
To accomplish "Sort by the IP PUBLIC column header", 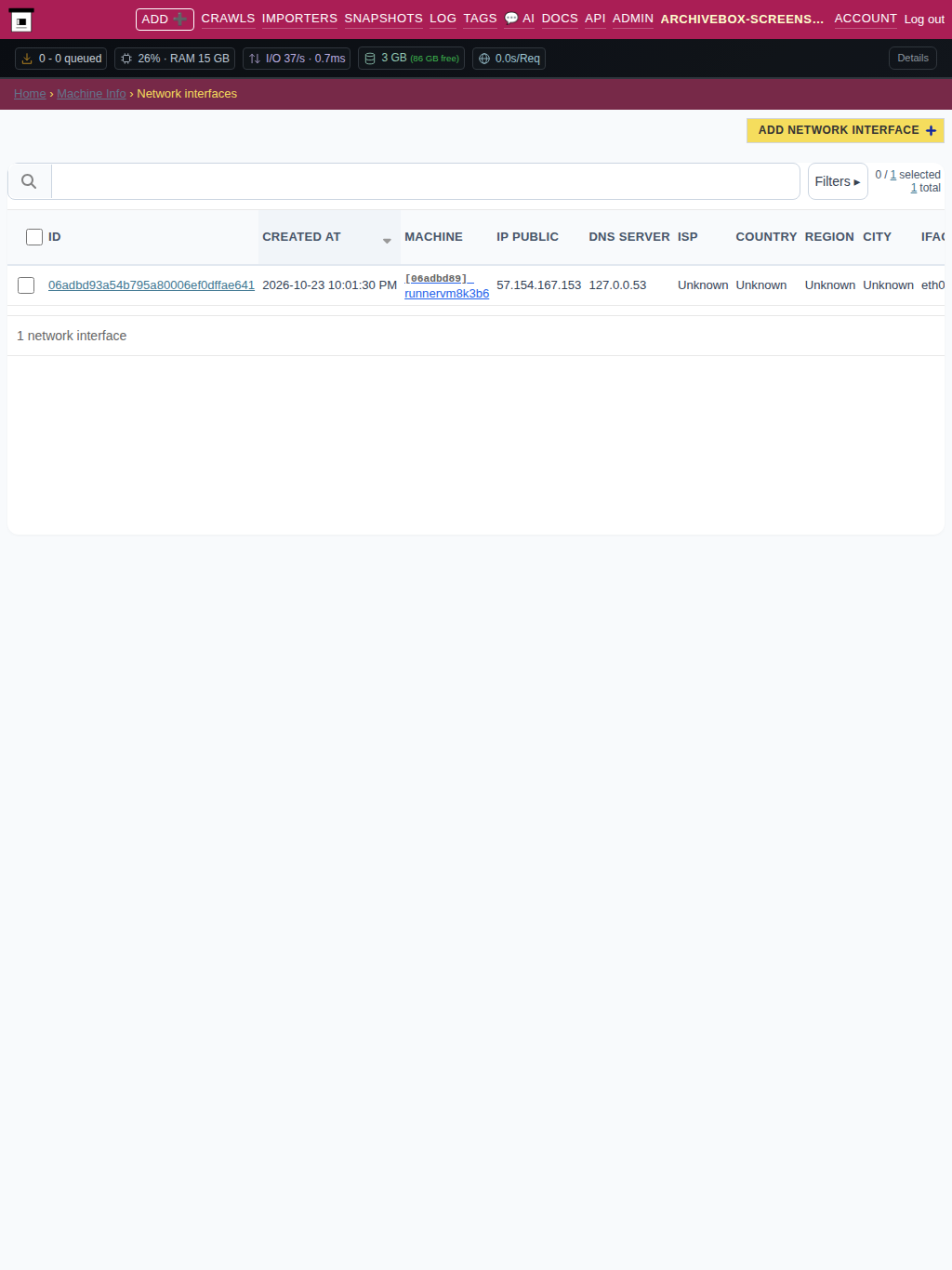I will pos(527,237).
